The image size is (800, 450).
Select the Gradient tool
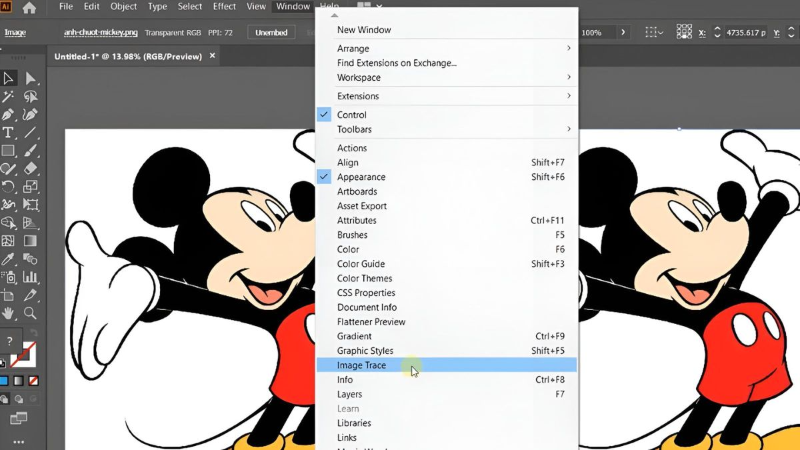coord(30,241)
